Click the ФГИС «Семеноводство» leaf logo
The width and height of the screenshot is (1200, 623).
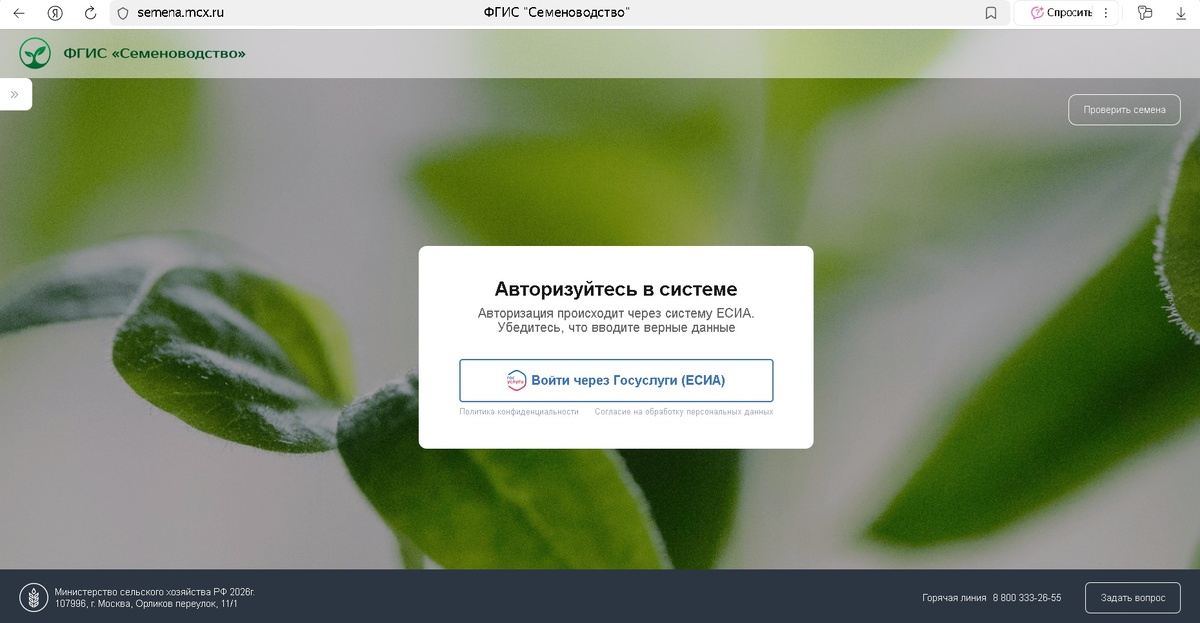[x=33, y=52]
